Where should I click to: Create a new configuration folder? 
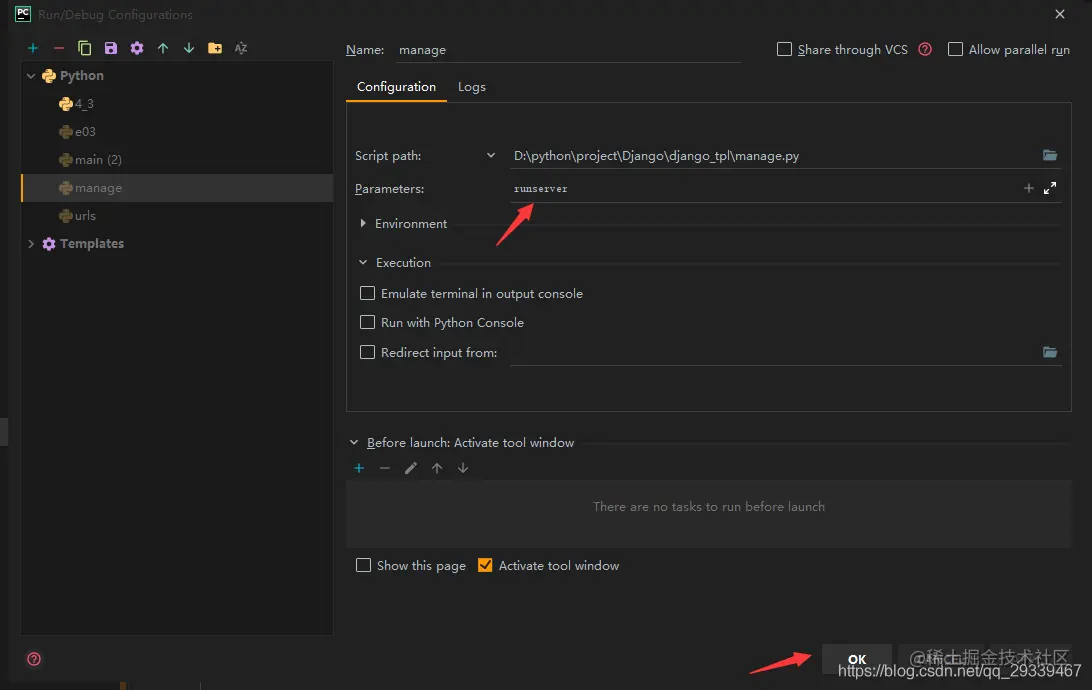215,48
